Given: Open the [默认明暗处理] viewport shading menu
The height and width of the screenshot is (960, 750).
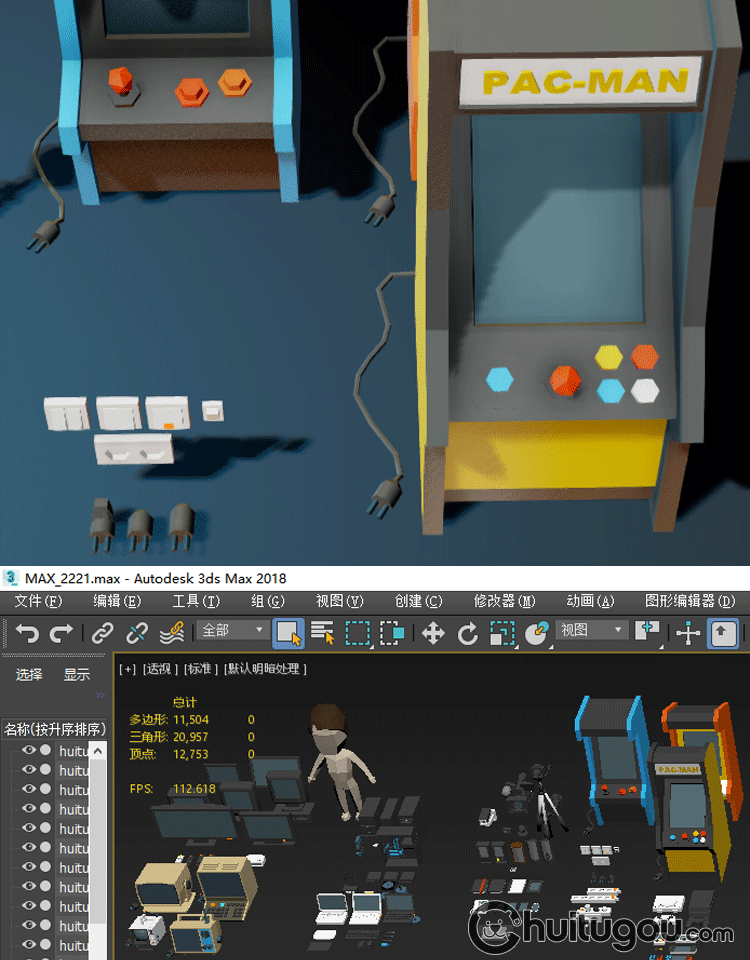Looking at the screenshot, I should [x=265, y=669].
